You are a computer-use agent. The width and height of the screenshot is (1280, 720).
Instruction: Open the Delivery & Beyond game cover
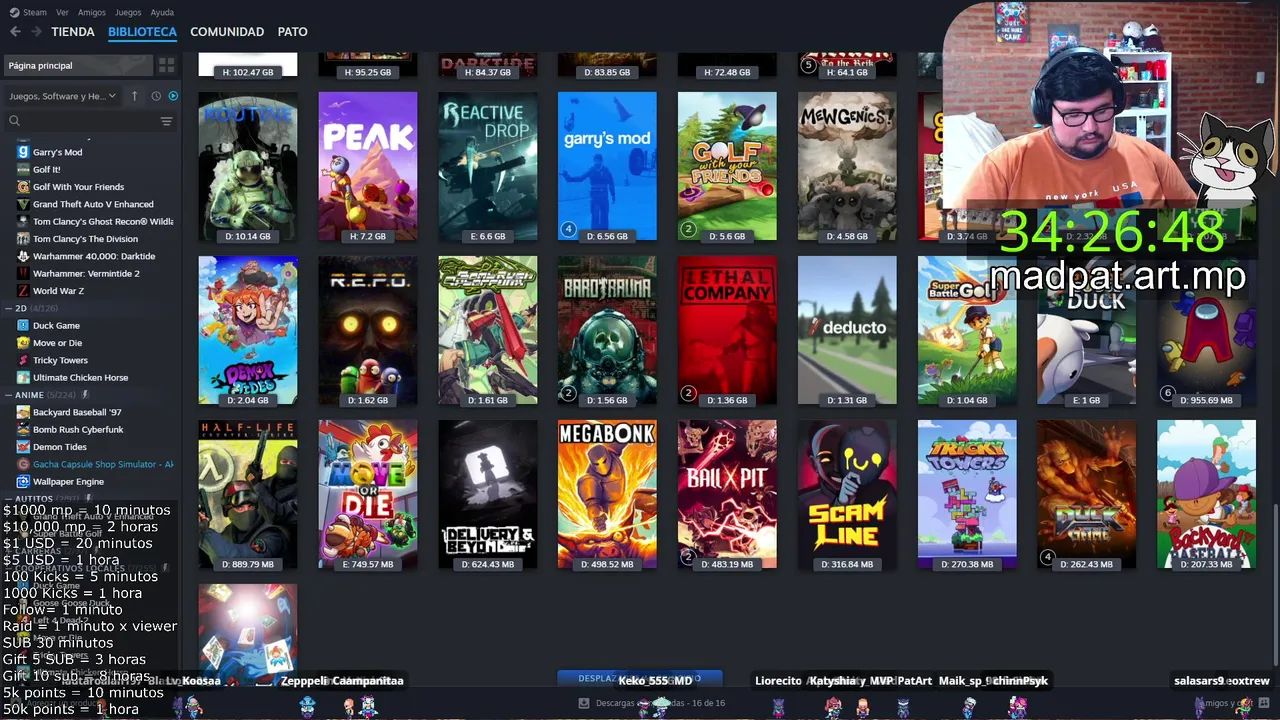pyautogui.click(x=487, y=494)
